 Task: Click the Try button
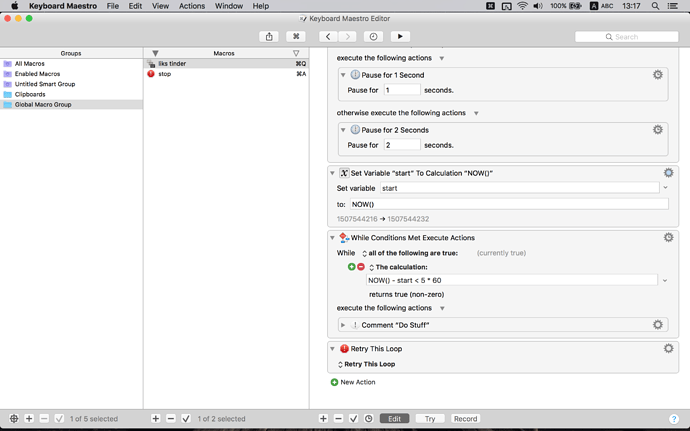pyautogui.click(x=430, y=419)
